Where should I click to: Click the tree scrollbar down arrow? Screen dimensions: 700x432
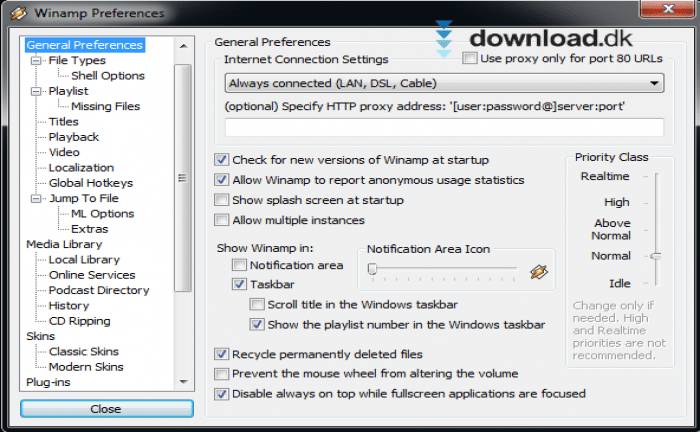(x=183, y=382)
